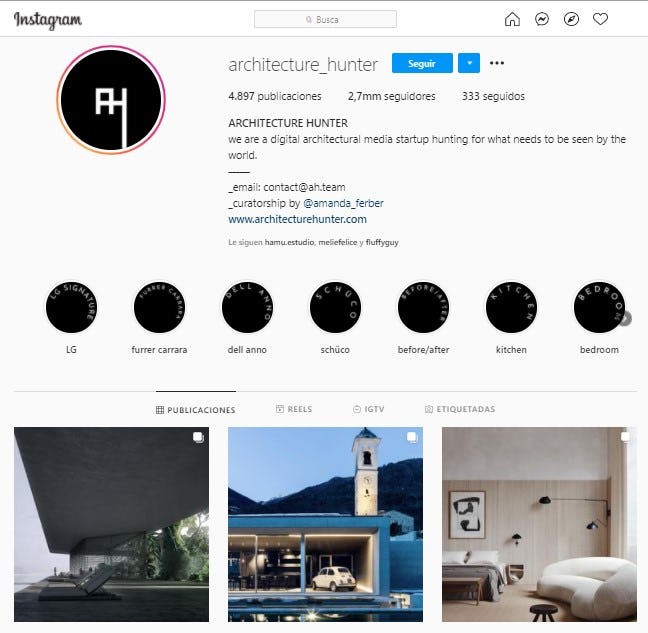Open the LG Signature story highlight
Image resolution: width=648 pixels, height=633 pixels.
point(71,307)
